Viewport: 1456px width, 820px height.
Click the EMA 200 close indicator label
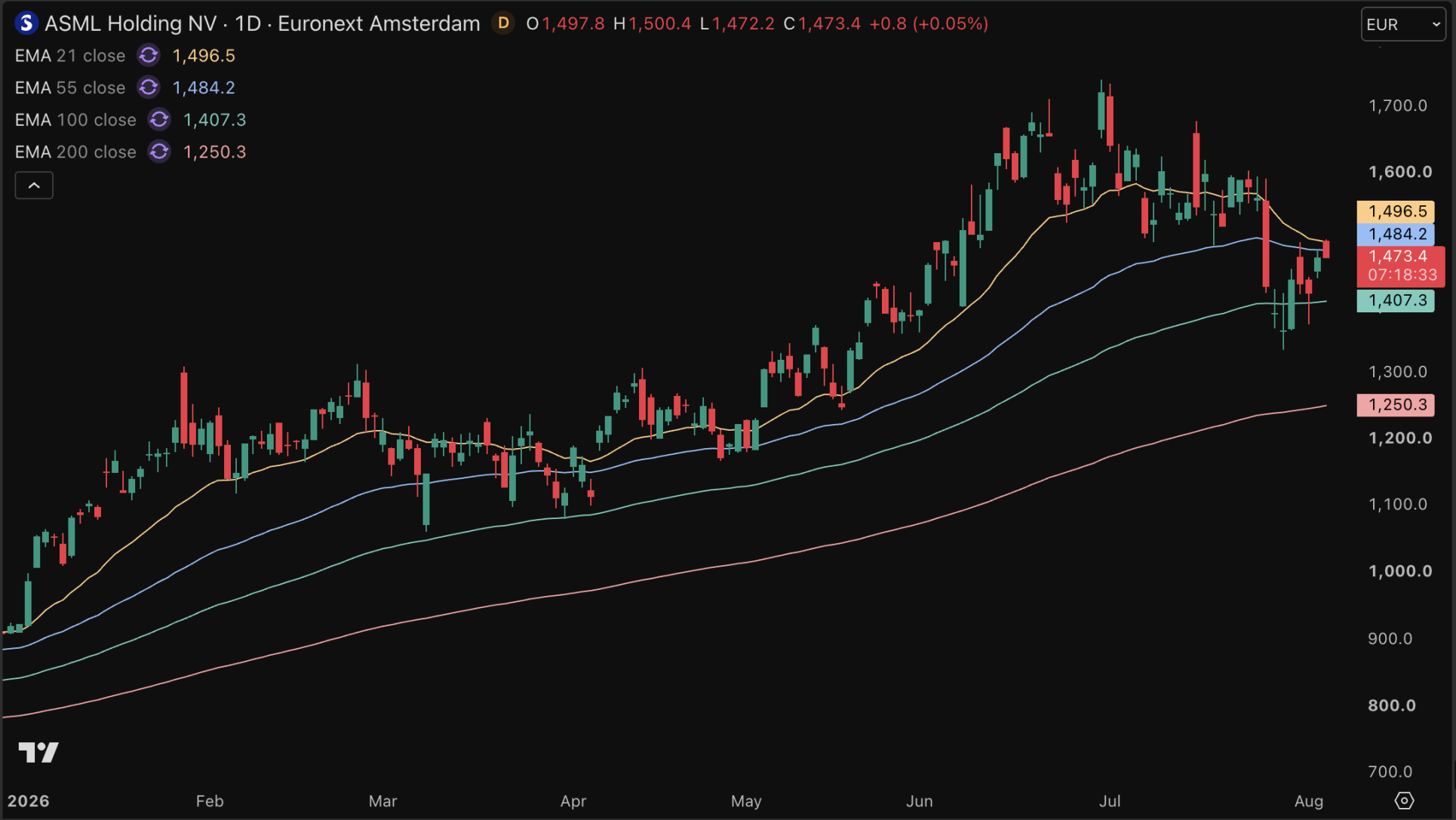75,152
